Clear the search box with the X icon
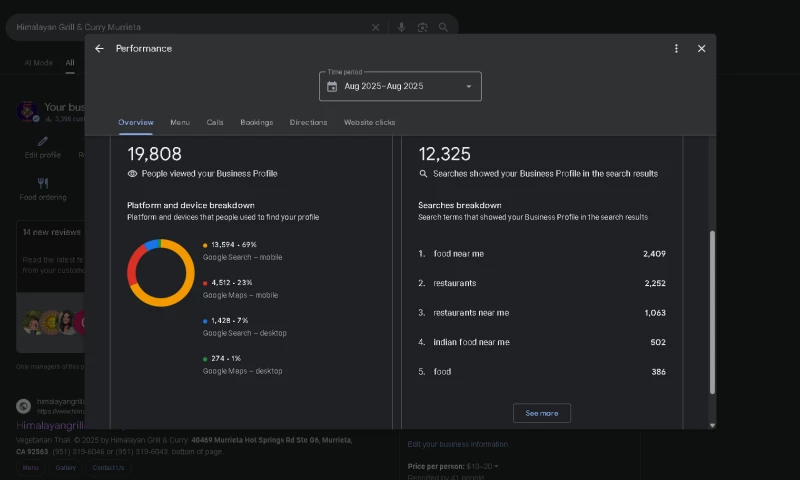 click(376, 27)
